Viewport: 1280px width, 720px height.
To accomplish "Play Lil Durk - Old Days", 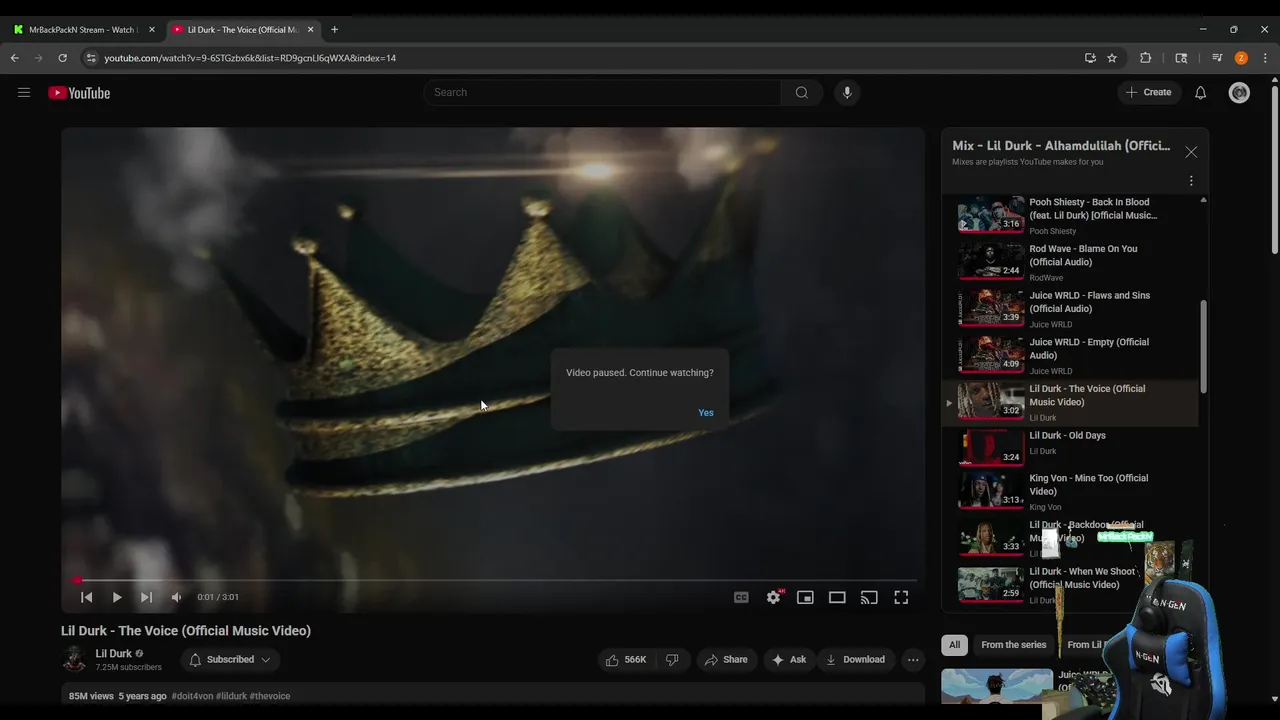I will coord(1071,448).
